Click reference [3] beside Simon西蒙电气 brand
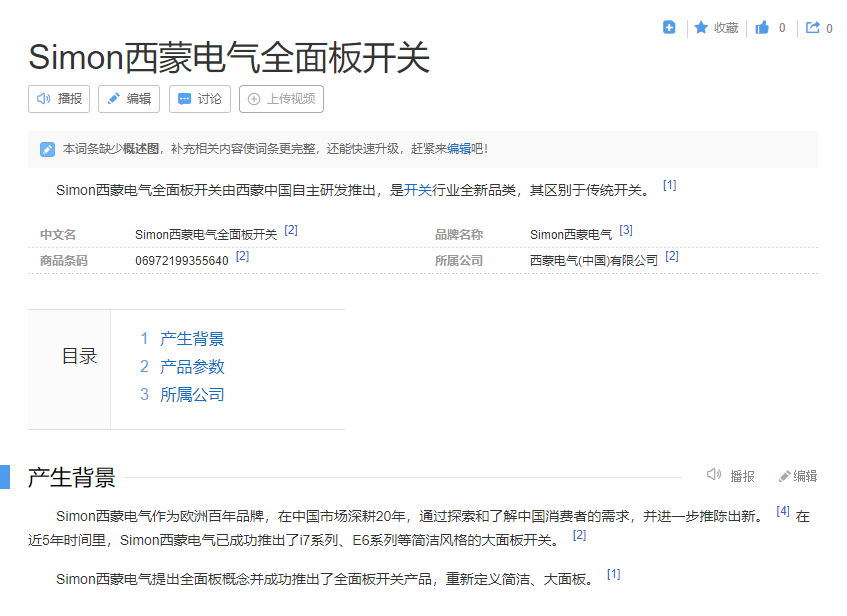 coord(626,230)
